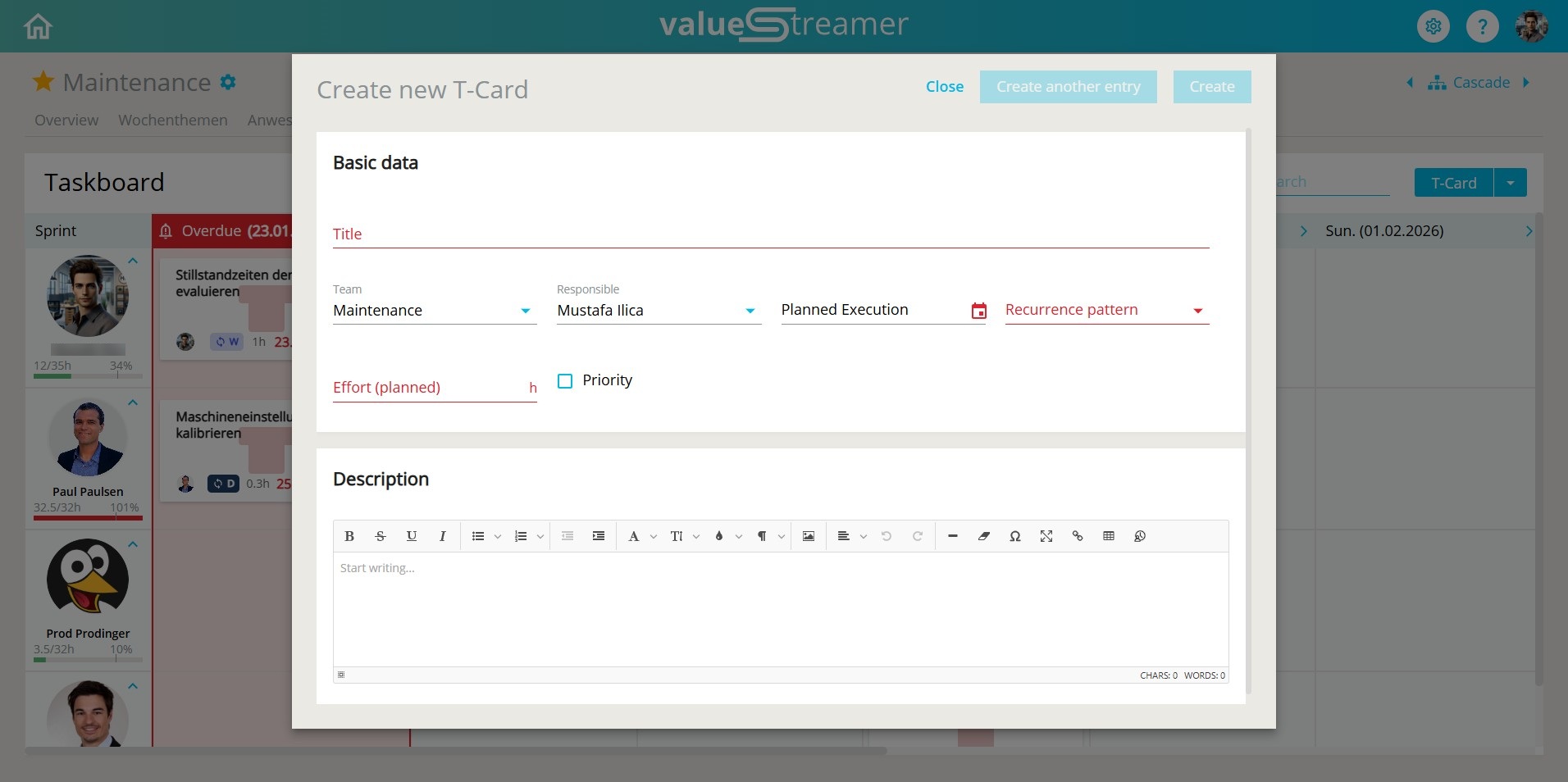The height and width of the screenshot is (782, 1568).
Task: Open the Wochenthemen tab
Action: point(173,120)
